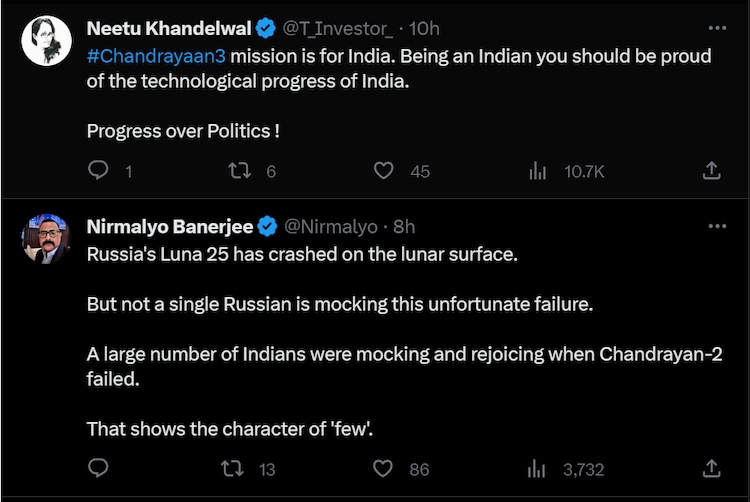This screenshot has width=750, height=502.
Task: Reply to Neetu Khandelwal's tweet
Action: point(98,171)
